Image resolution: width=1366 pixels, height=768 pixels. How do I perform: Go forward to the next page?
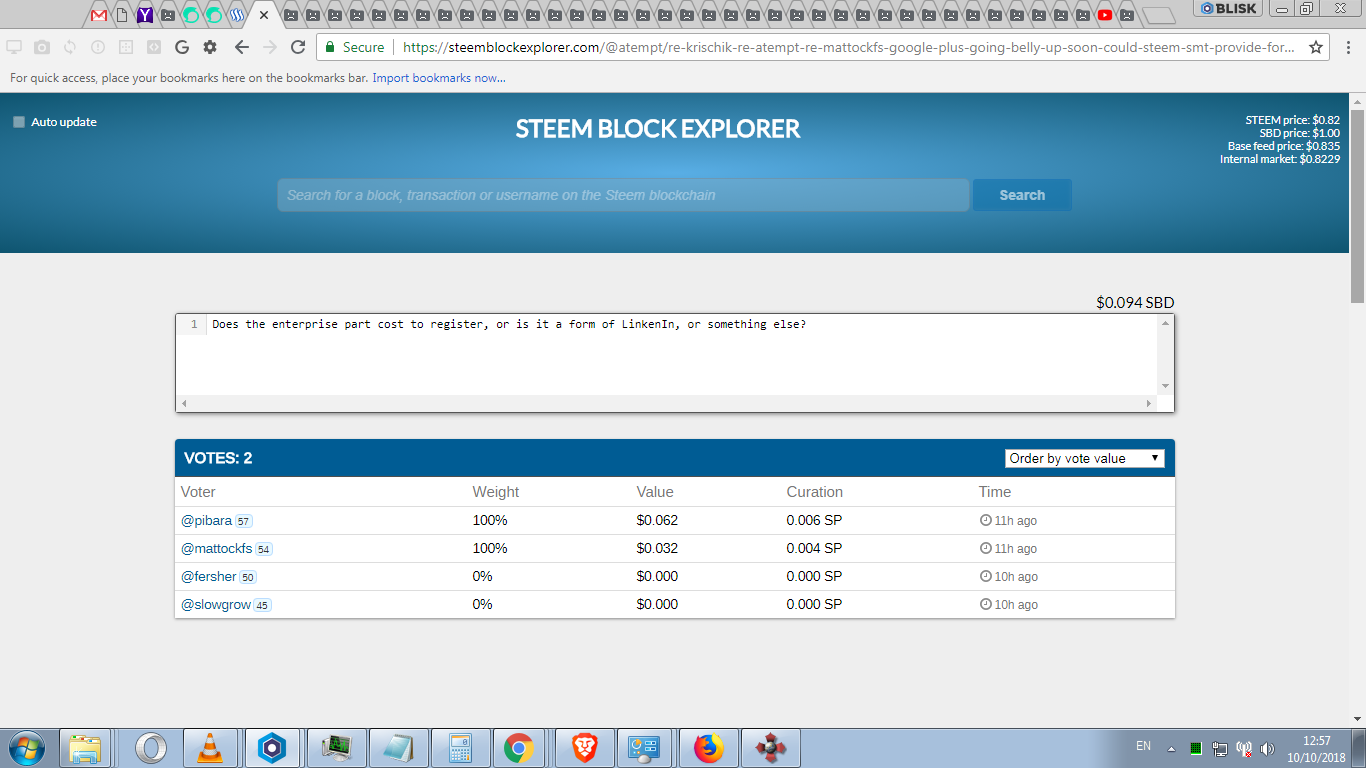point(269,47)
